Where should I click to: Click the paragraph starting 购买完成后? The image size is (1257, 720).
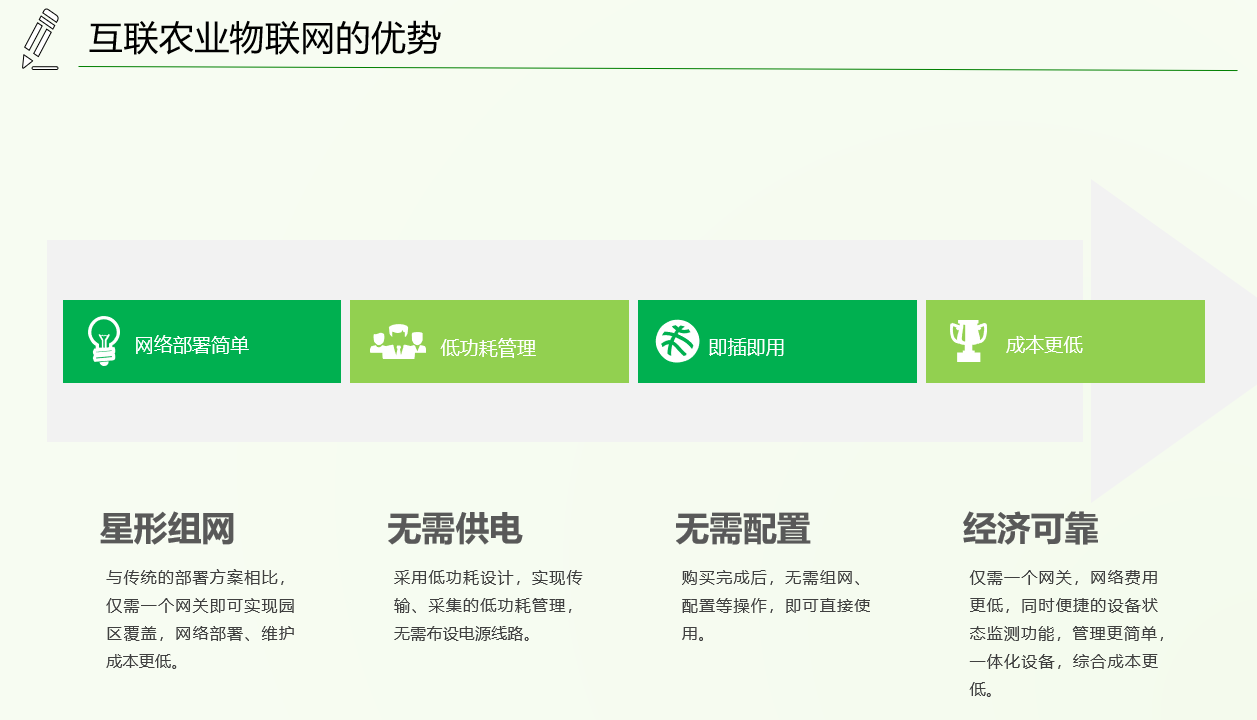tap(776, 605)
